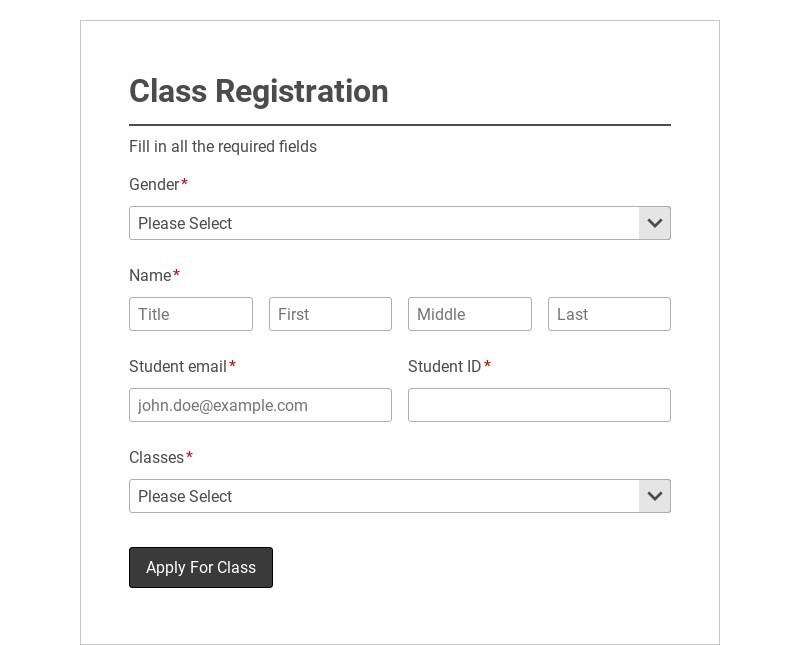Focus the Title name field
Image resolution: width=800 pixels, height=645 pixels.
[x=191, y=314]
